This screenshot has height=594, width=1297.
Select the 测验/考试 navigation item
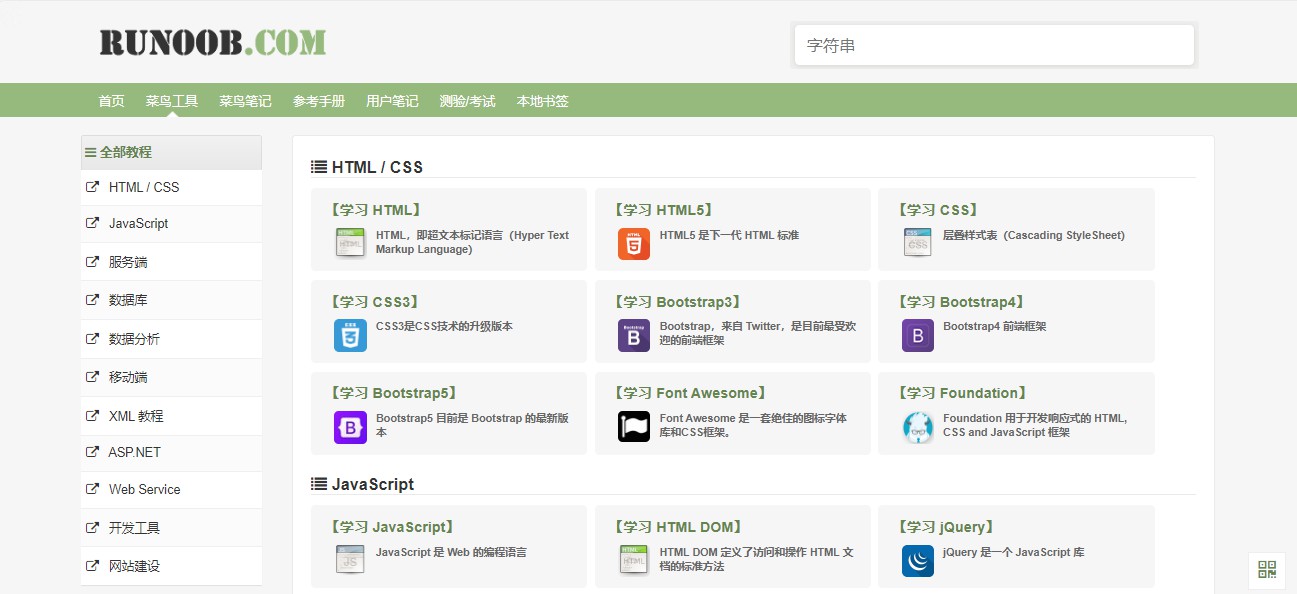pos(467,101)
